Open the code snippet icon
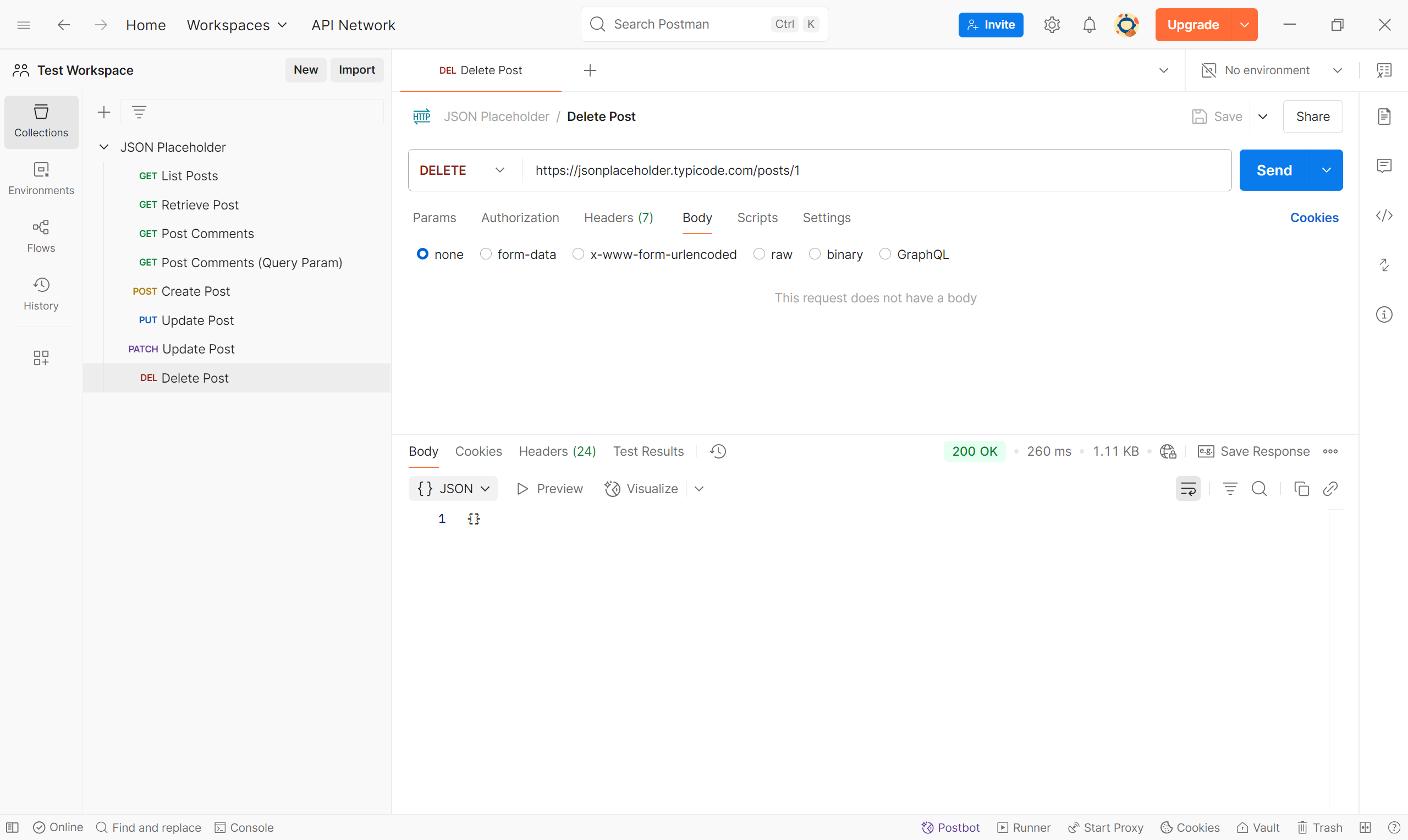The height and width of the screenshot is (840, 1408). coord(1384,215)
